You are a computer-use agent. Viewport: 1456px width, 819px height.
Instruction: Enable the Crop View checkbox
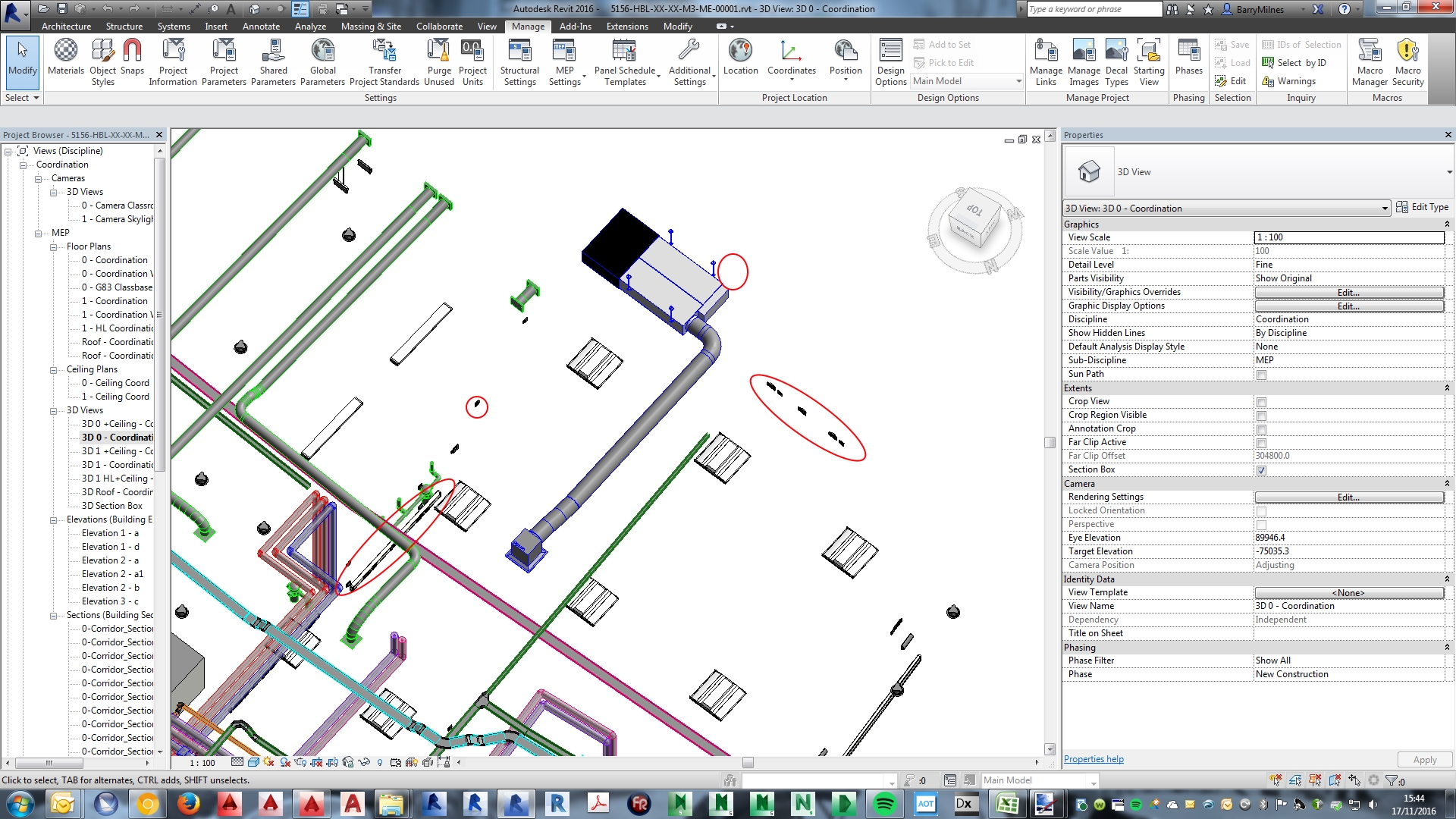point(1260,401)
